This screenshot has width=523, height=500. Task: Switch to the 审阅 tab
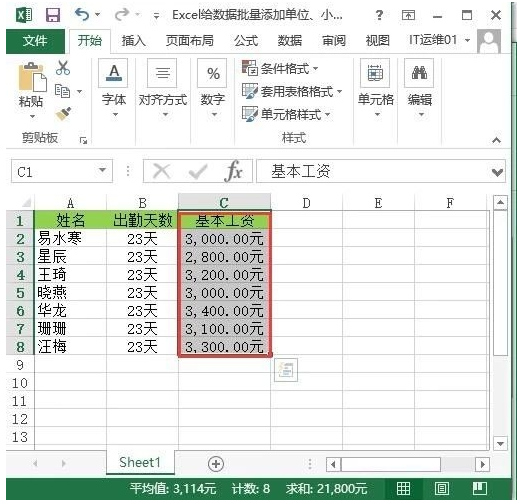[334, 41]
